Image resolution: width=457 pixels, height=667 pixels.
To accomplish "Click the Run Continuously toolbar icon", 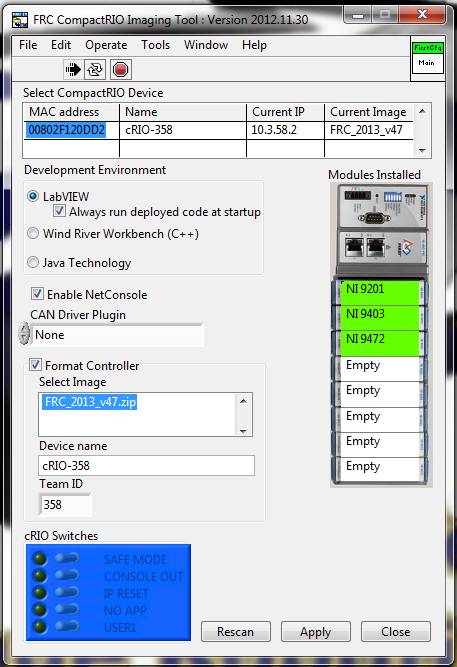I will (x=95, y=69).
